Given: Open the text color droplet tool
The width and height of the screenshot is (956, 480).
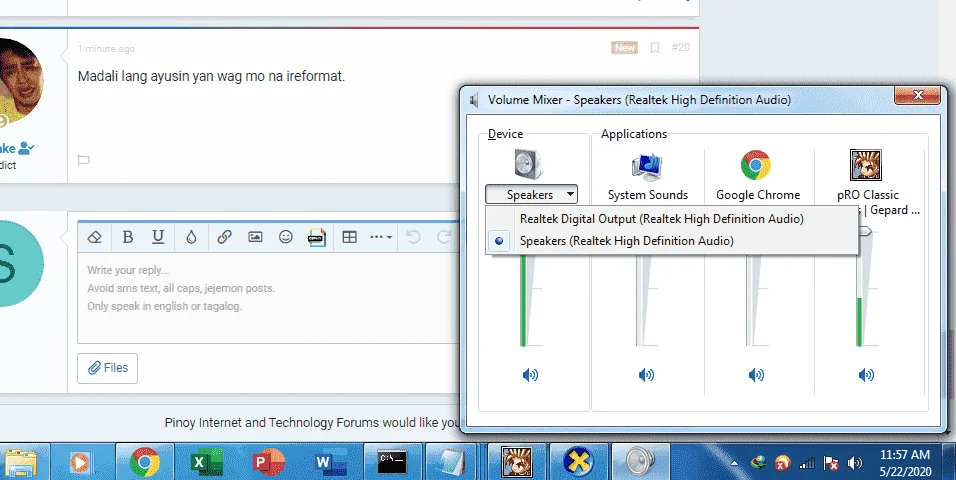Looking at the screenshot, I should tap(191, 237).
